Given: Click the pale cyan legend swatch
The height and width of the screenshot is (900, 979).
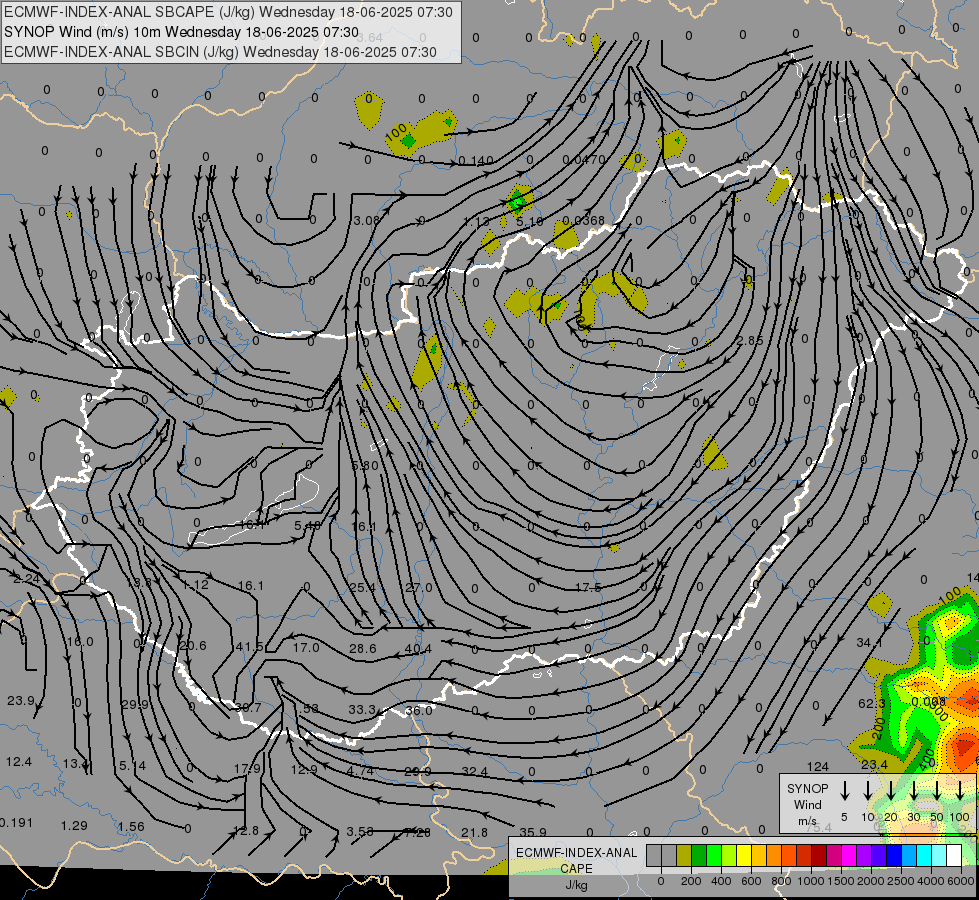Looking at the screenshot, I should click(x=939, y=855).
